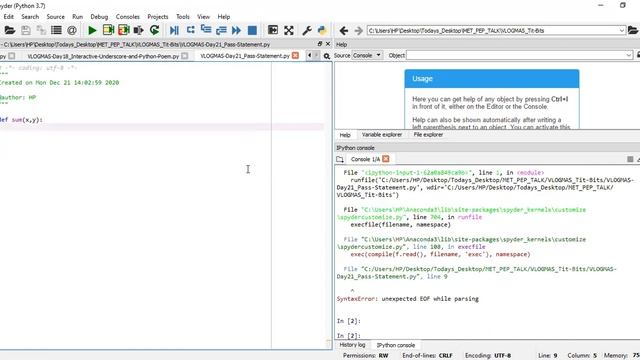Undock the editor pane icon
This screenshot has height=360, width=640.
[320, 44]
